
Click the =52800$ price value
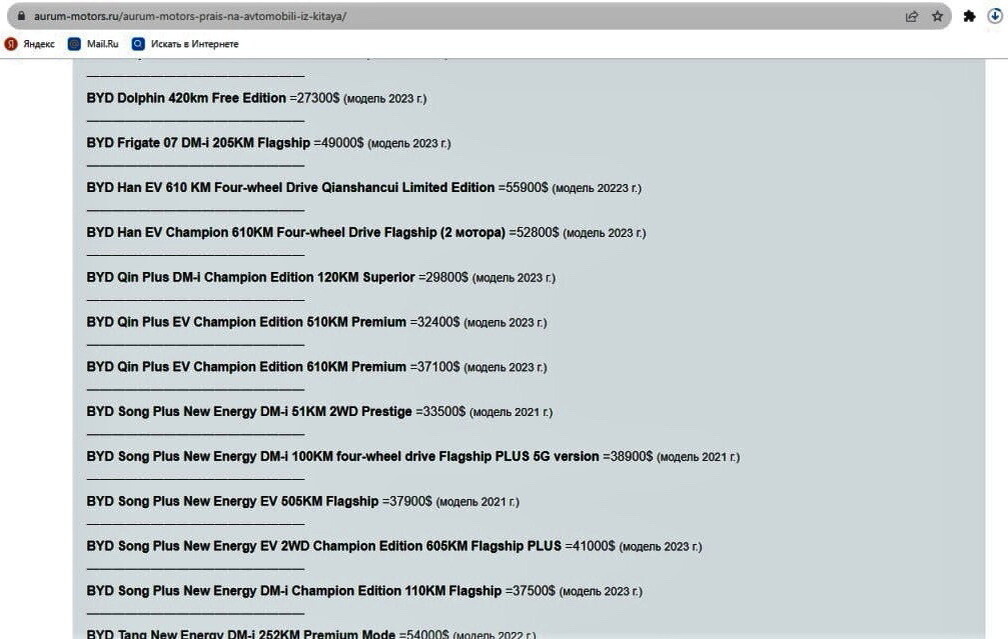pyautogui.click(x=534, y=233)
